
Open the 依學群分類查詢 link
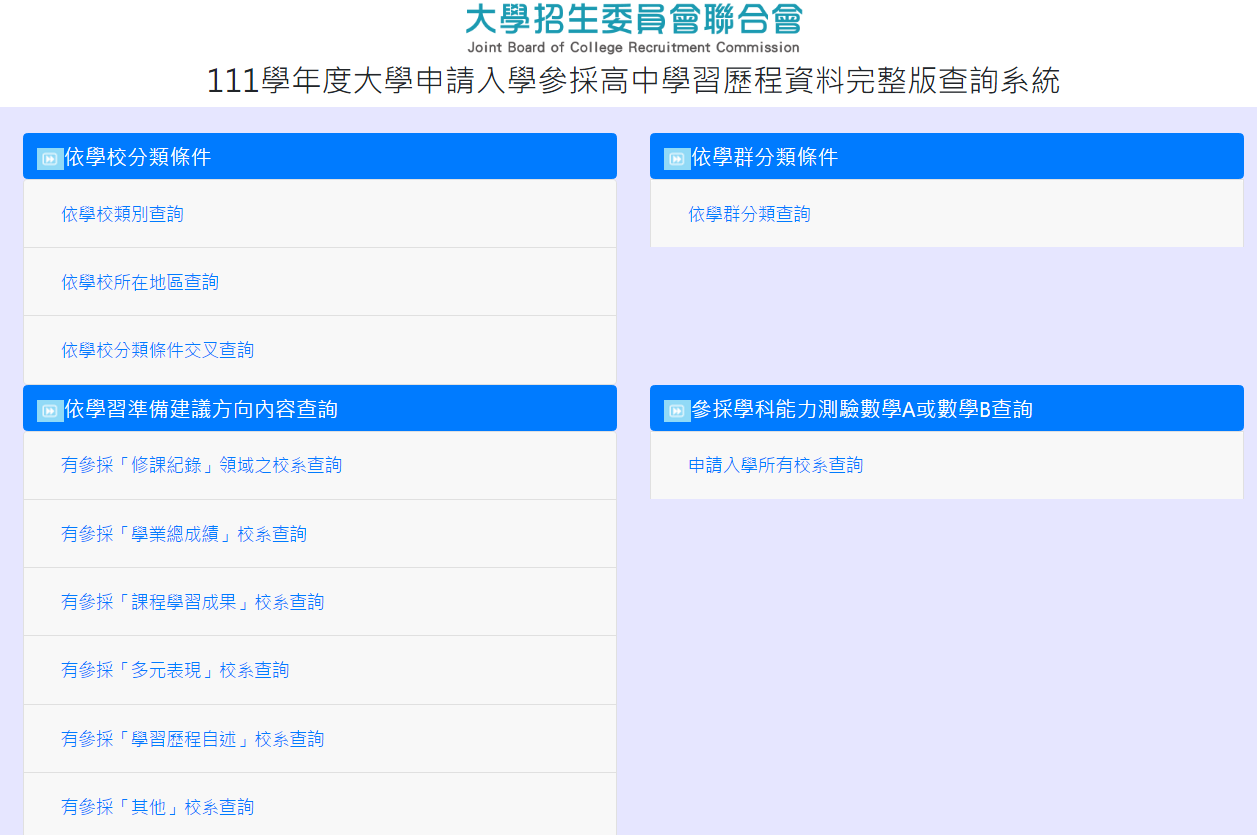point(749,214)
